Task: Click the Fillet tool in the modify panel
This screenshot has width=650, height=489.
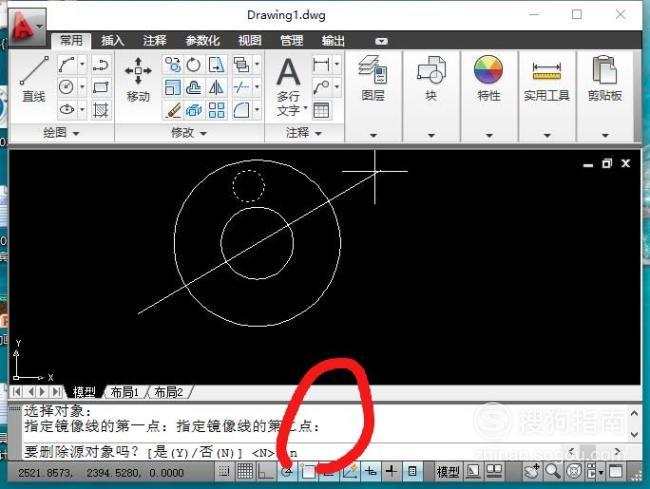Action: click(241, 110)
